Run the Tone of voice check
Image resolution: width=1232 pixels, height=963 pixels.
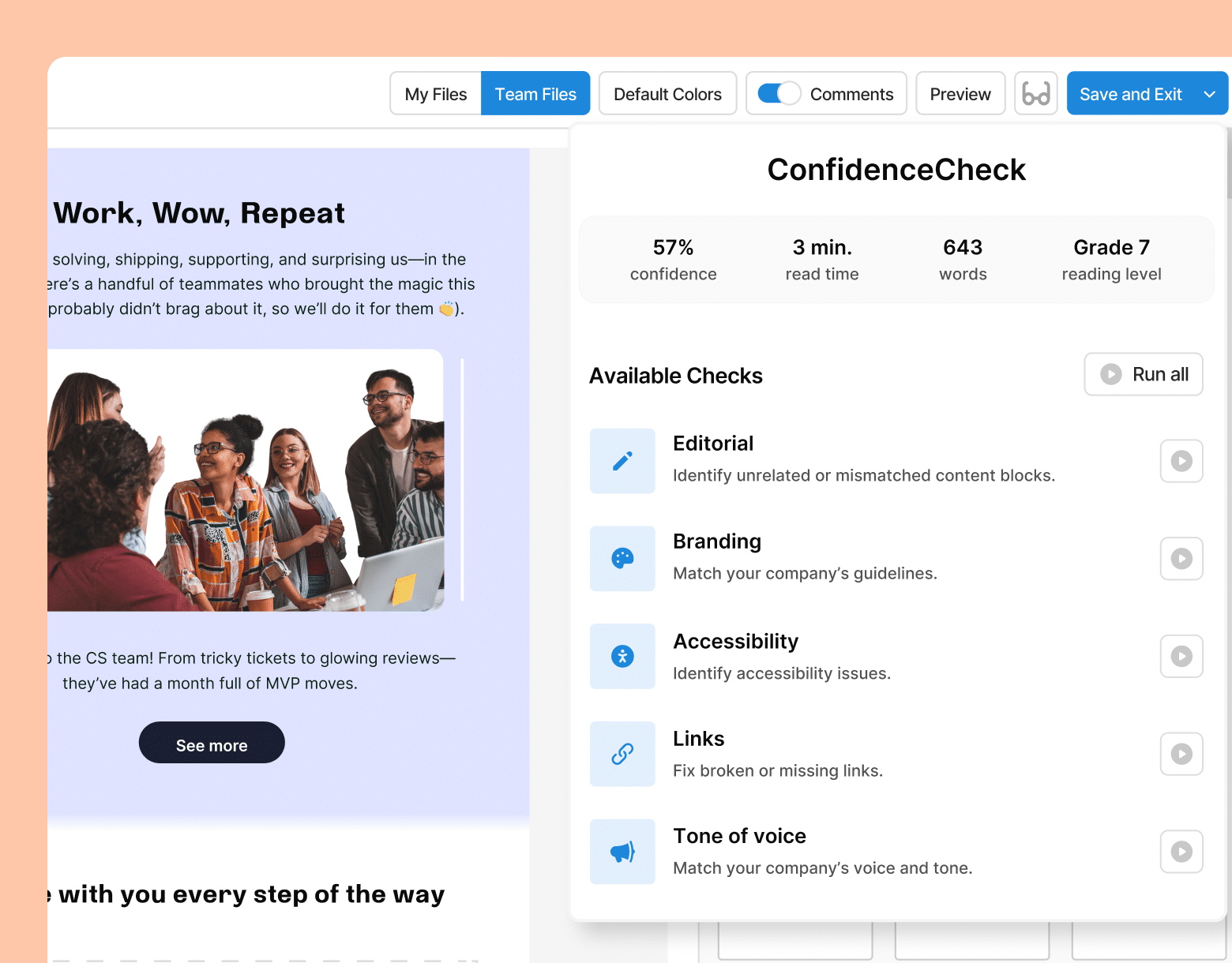point(1181,851)
